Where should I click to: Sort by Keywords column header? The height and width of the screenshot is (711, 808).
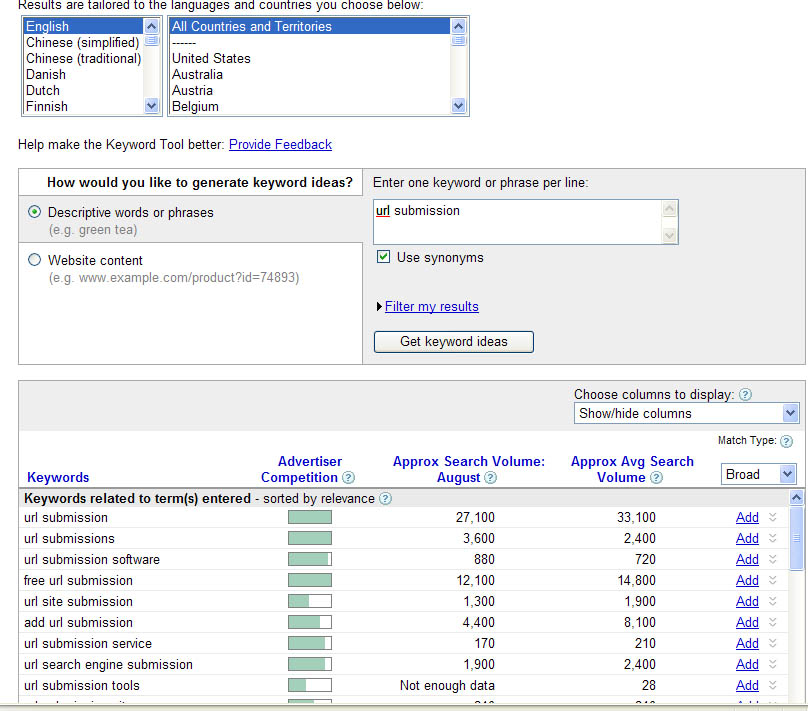coord(58,478)
